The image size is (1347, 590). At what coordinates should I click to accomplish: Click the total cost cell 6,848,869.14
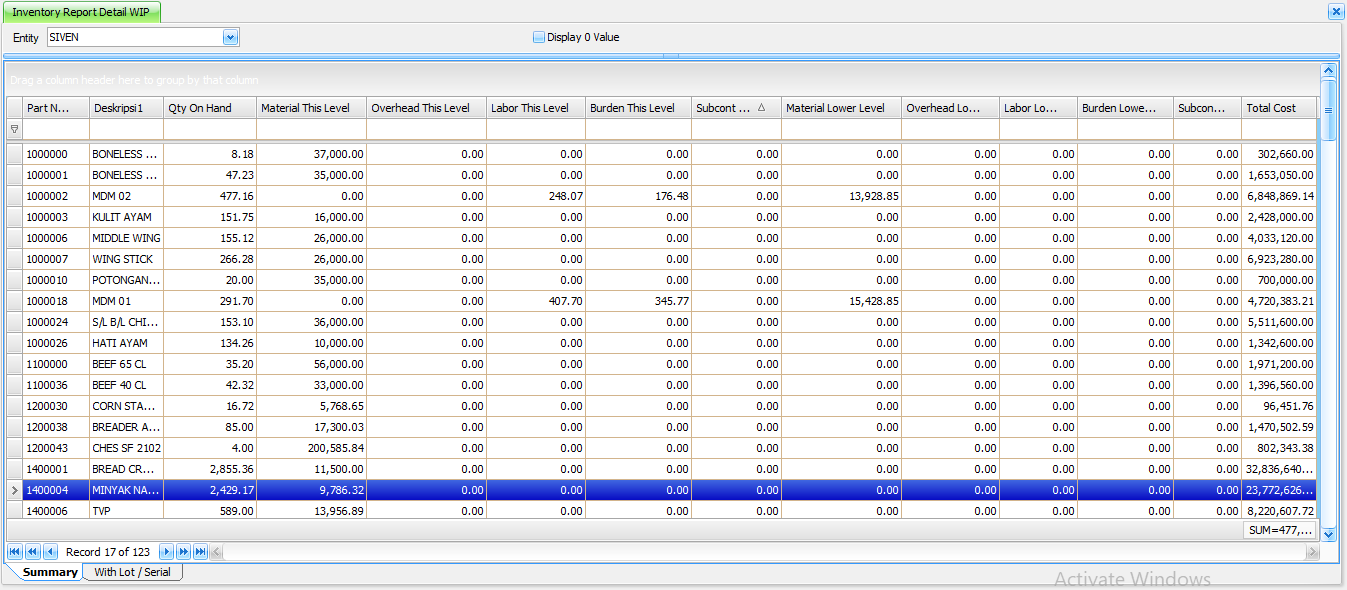pos(1279,196)
